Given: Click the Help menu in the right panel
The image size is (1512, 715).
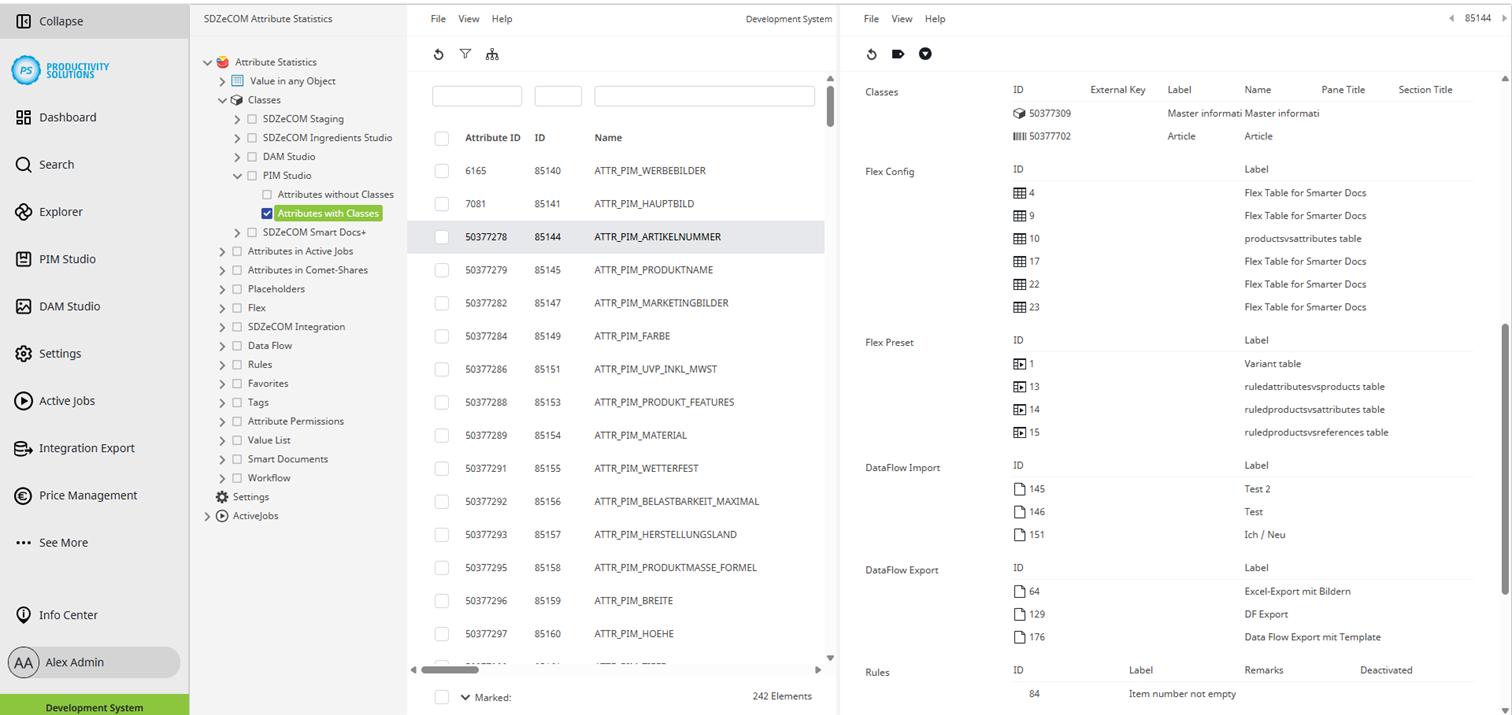Looking at the screenshot, I should point(935,18).
